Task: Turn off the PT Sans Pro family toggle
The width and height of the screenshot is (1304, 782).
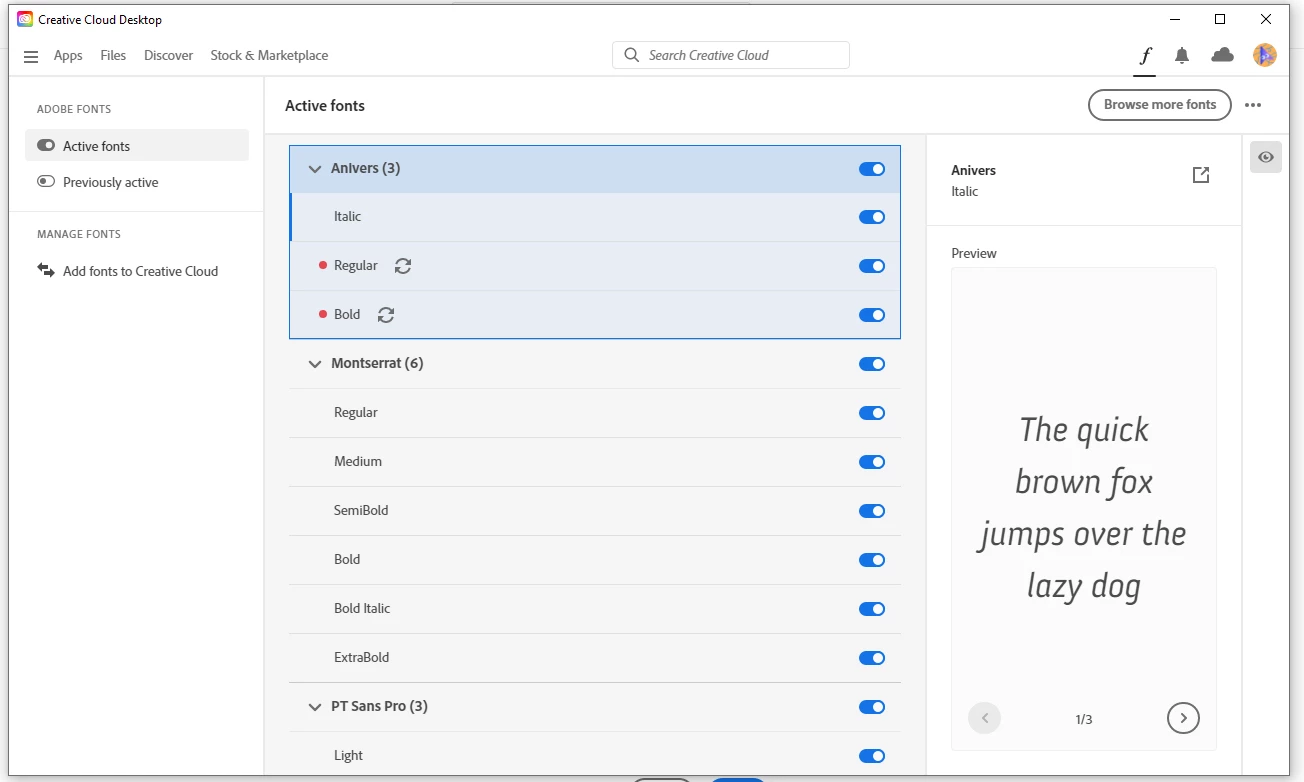Action: (x=872, y=707)
